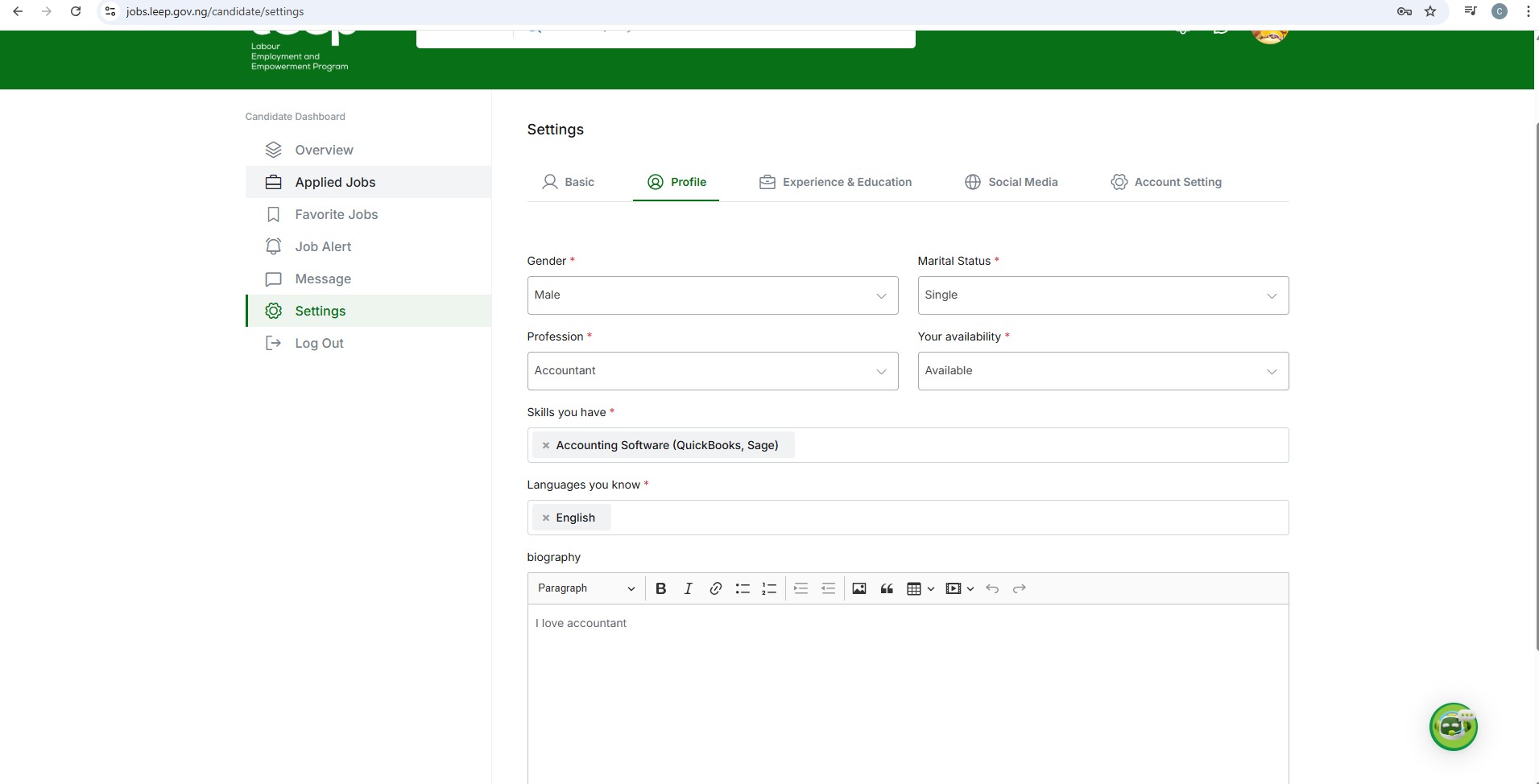Image resolution: width=1539 pixels, height=784 pixels.
Task: Expand the Marital Status dropdown
Action: (x=1103, y=295)
